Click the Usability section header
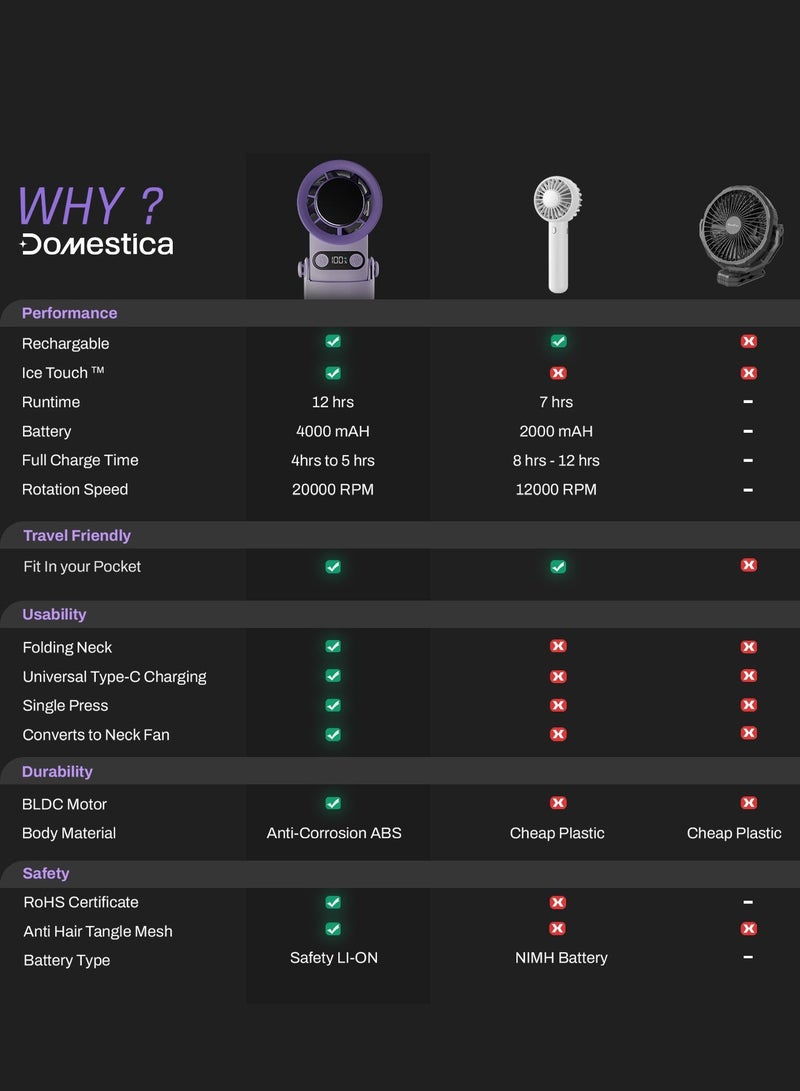Screen dimensions: 800x1091 click(x=54, y=614)
